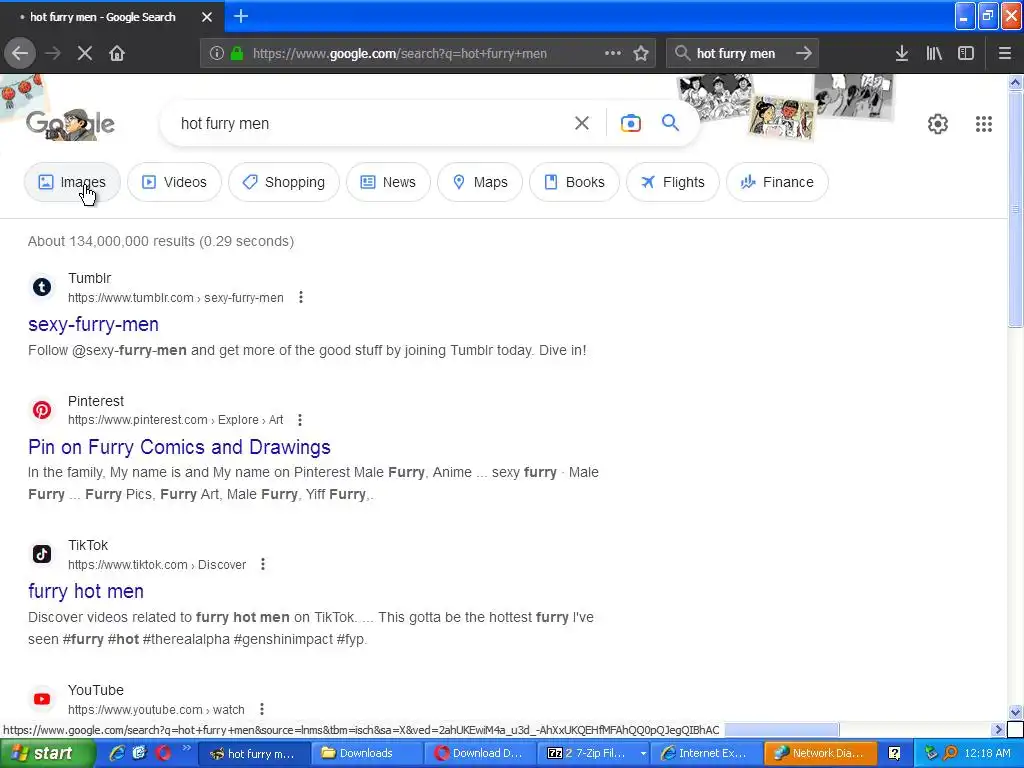Switch to the Finance search tab

click(x=777, y=182)
